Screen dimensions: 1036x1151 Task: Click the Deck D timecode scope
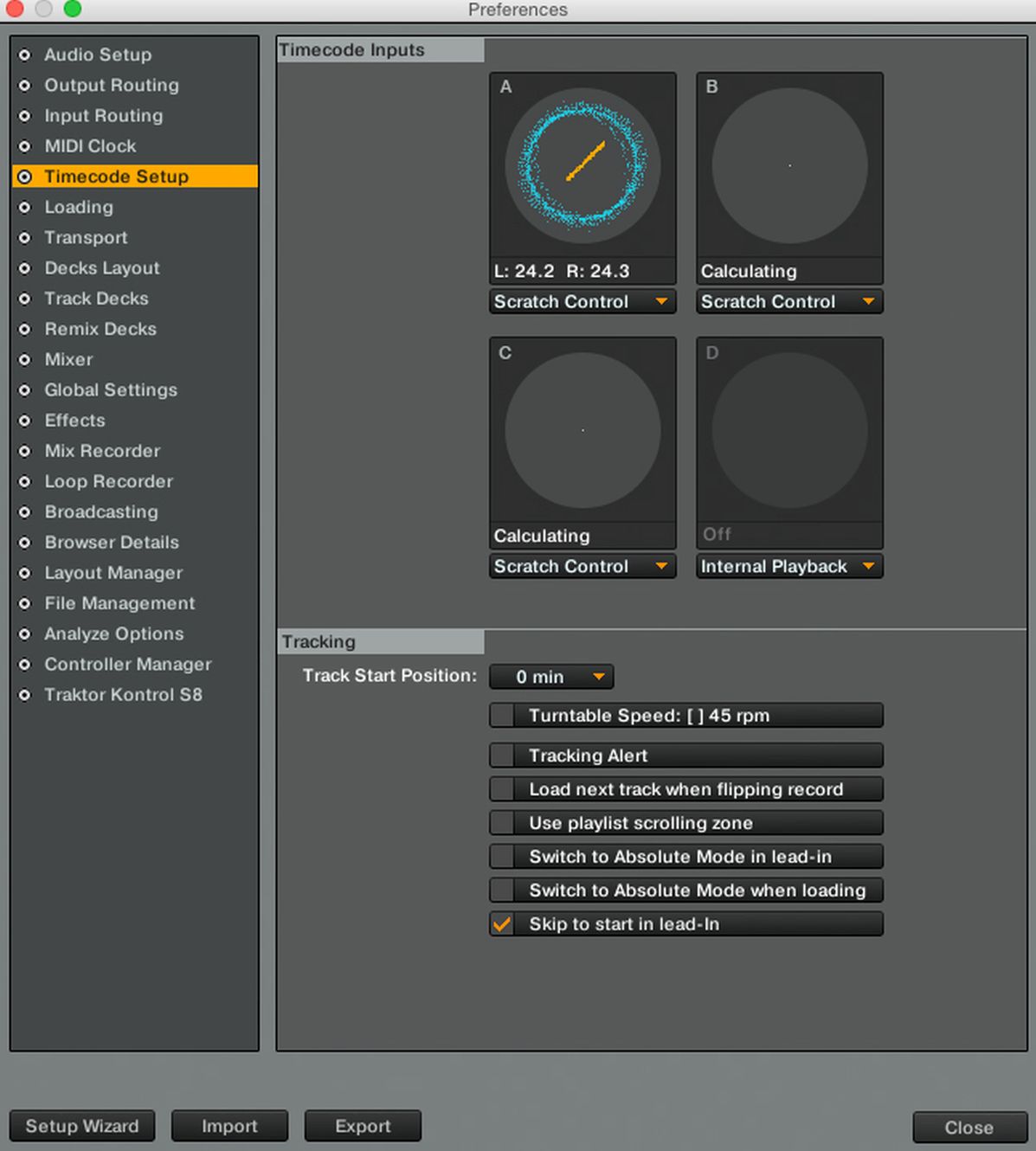(x=789, y=429)
